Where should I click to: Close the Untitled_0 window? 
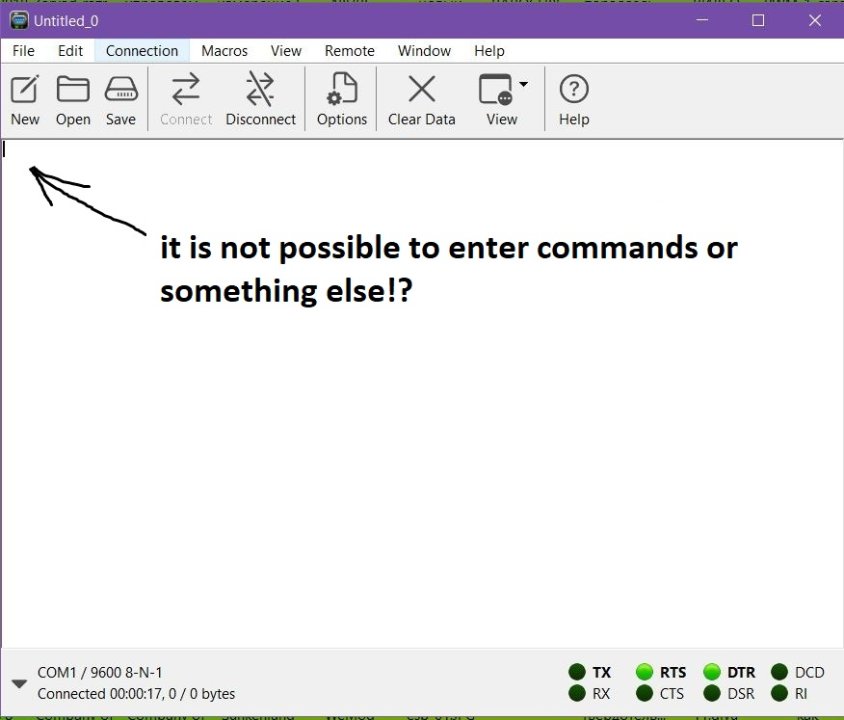pos(815,20)
